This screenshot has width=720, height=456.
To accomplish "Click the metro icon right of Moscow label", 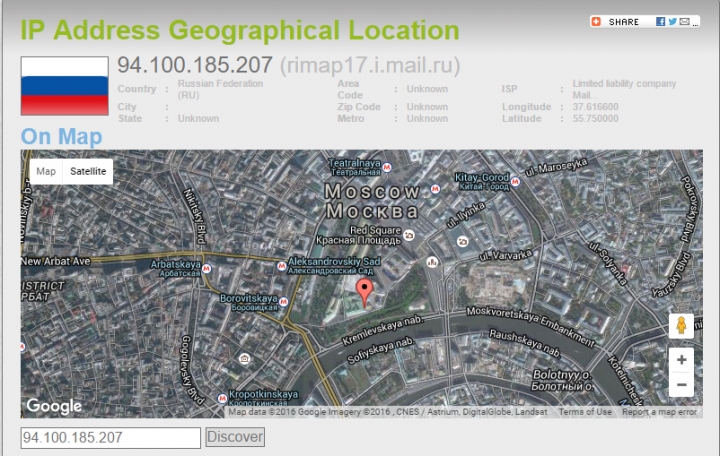I will tap(435, 188).
